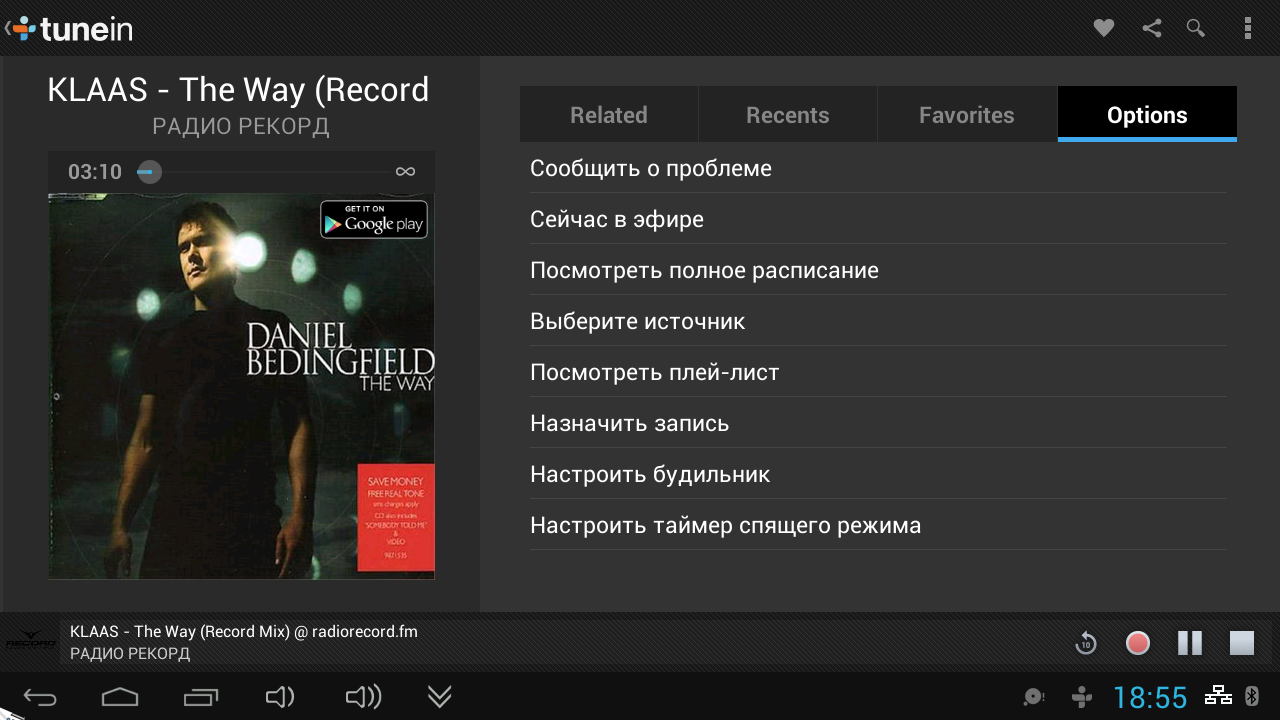This screenshot has width=1280, height=720.
Task: Open the three-dot overflow menu
Action: tap(1248, 28)
